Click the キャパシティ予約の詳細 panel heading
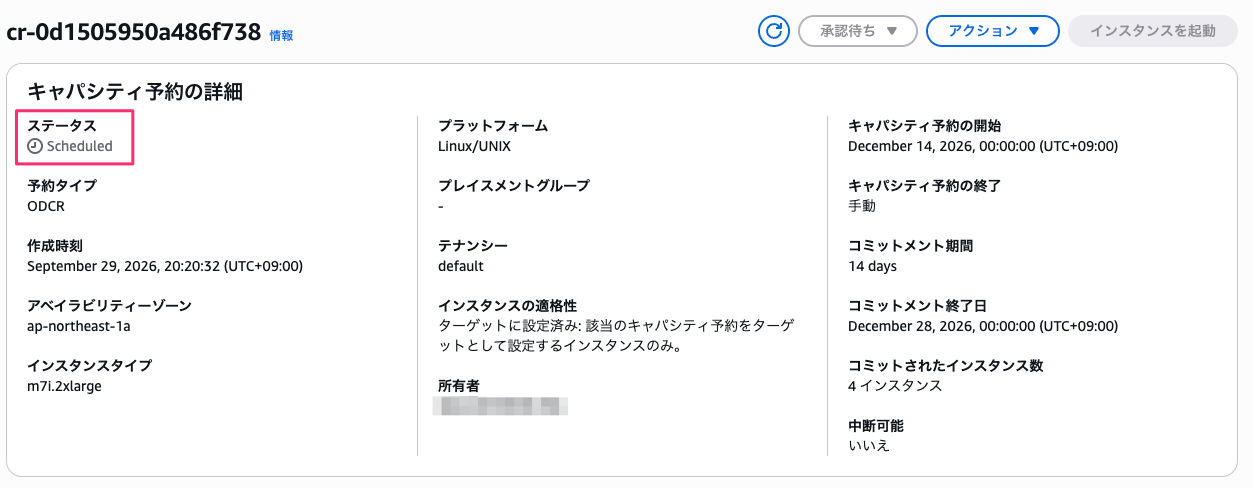This screenshot has width=1253, height=488. click(135, 92)
